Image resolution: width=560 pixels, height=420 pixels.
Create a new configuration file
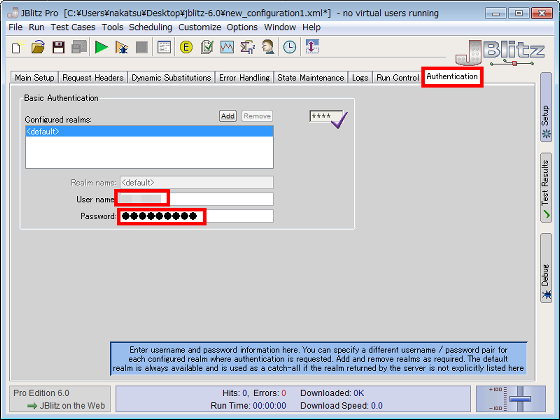(x=17, y=47)
